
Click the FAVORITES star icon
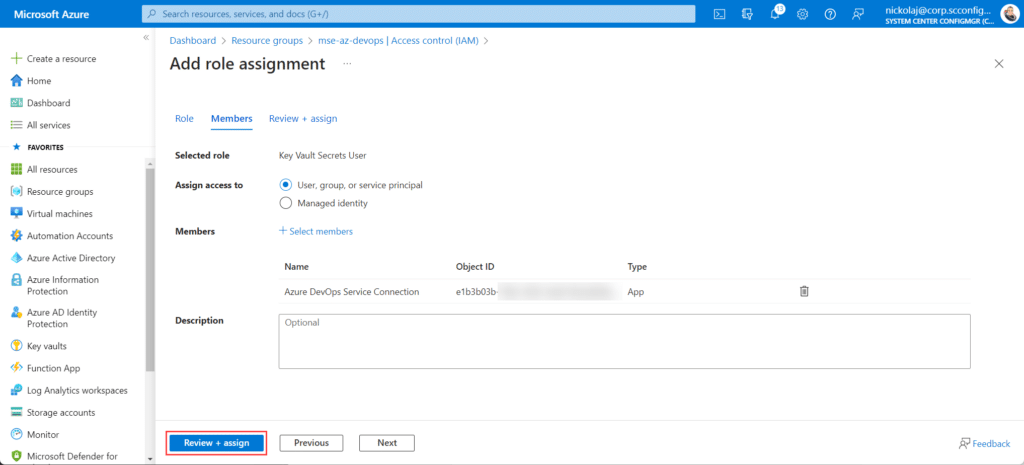16,148
